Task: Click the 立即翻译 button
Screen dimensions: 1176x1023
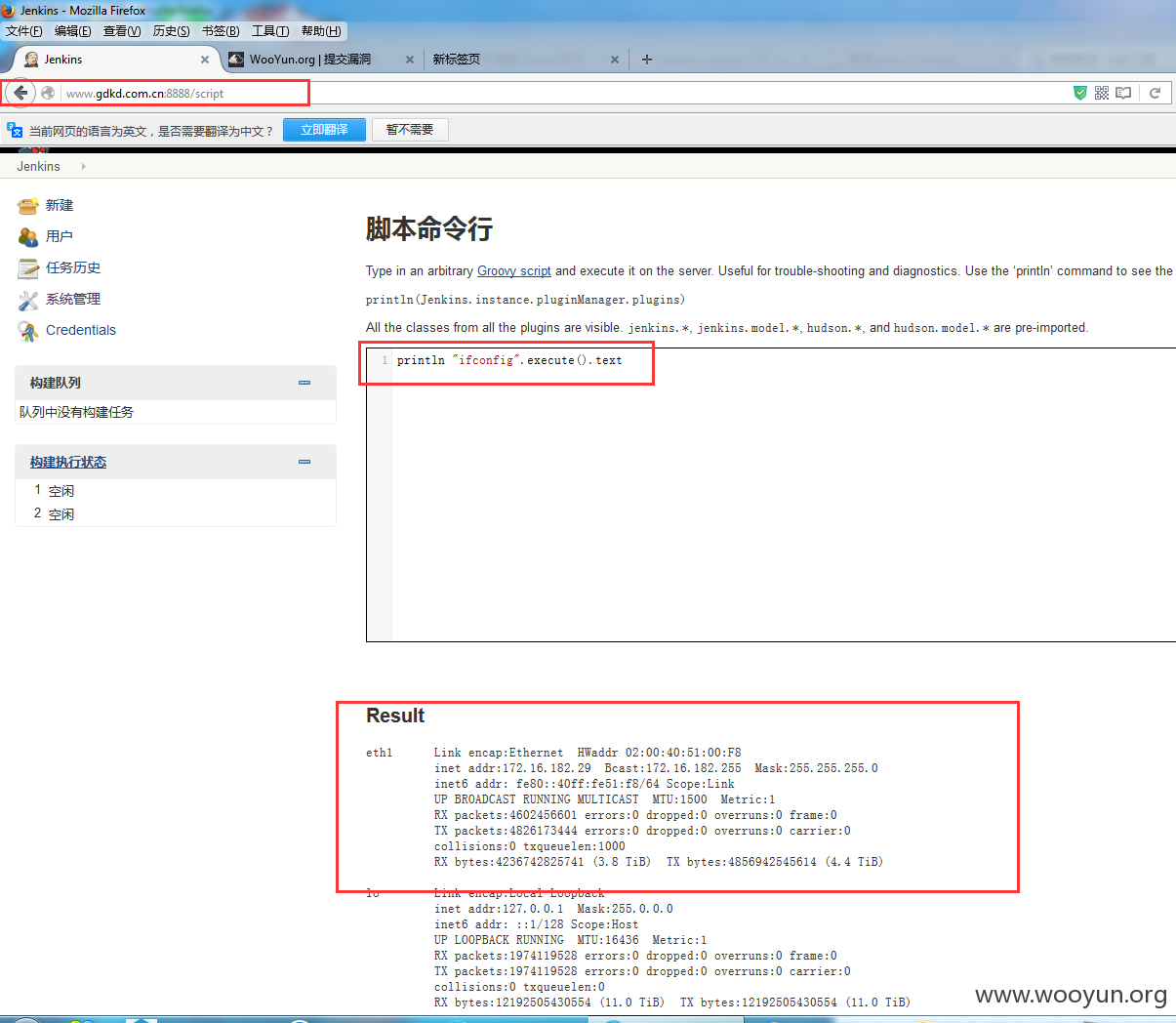Action: tap(324, 130)
